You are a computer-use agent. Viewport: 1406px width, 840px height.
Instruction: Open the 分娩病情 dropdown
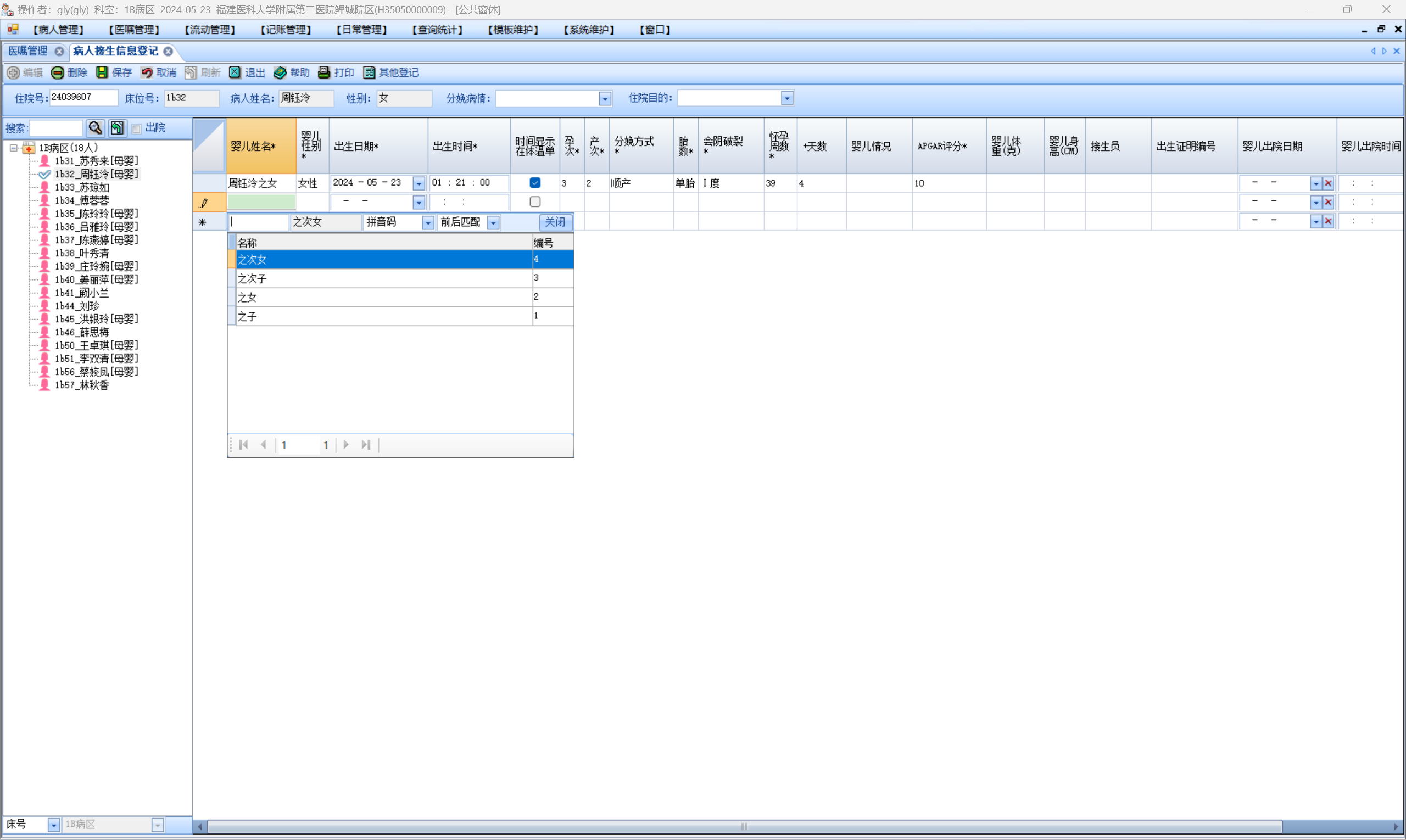[605, 99]
